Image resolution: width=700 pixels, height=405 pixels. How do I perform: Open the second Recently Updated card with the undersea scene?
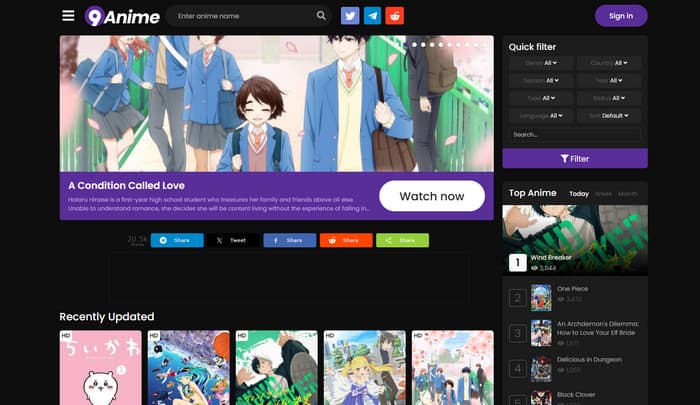[x=188, y=367]
